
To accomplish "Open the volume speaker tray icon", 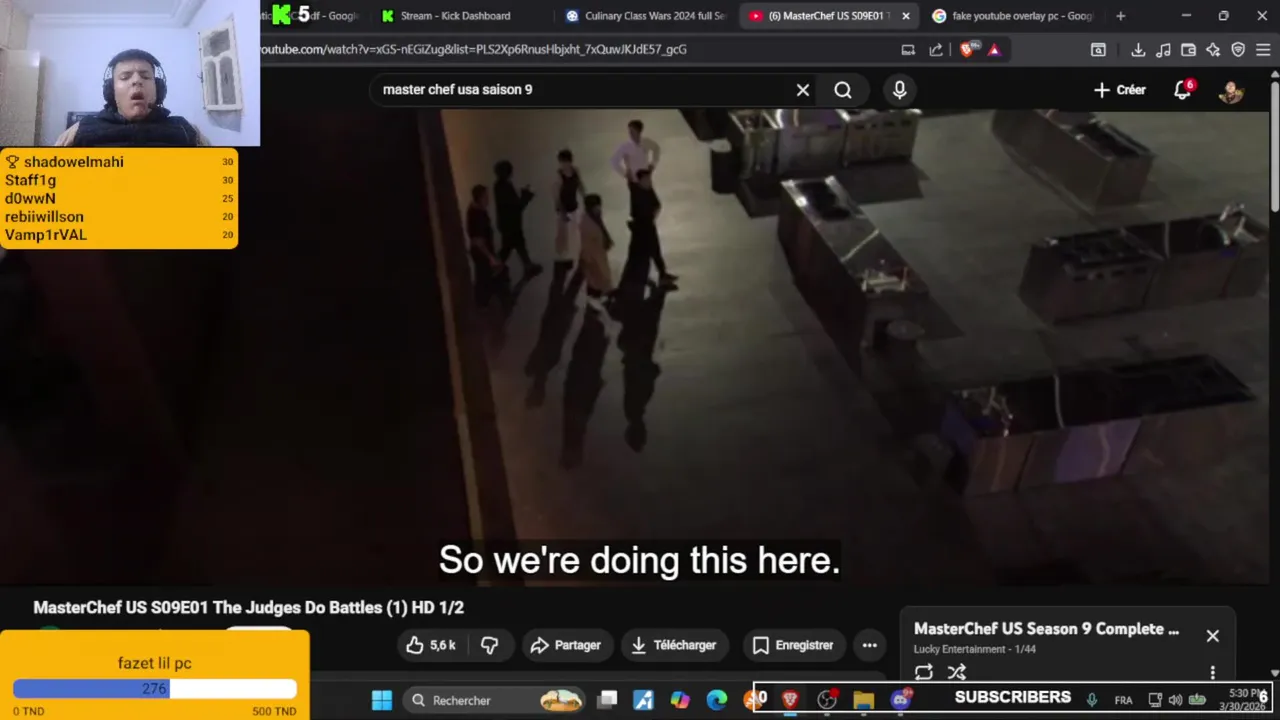I will [x=1175, y=700].
